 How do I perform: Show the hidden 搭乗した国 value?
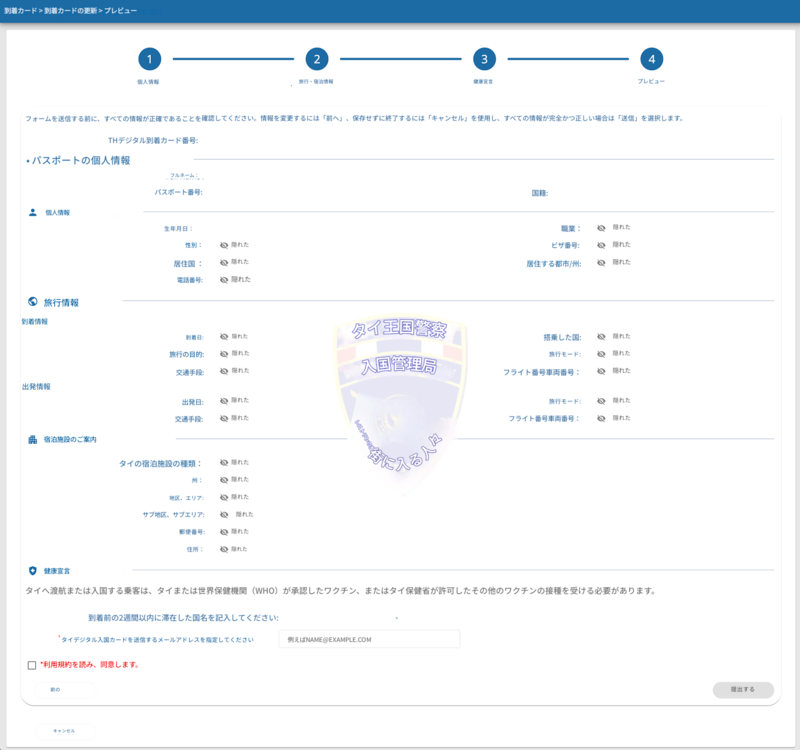coord(602,337)
